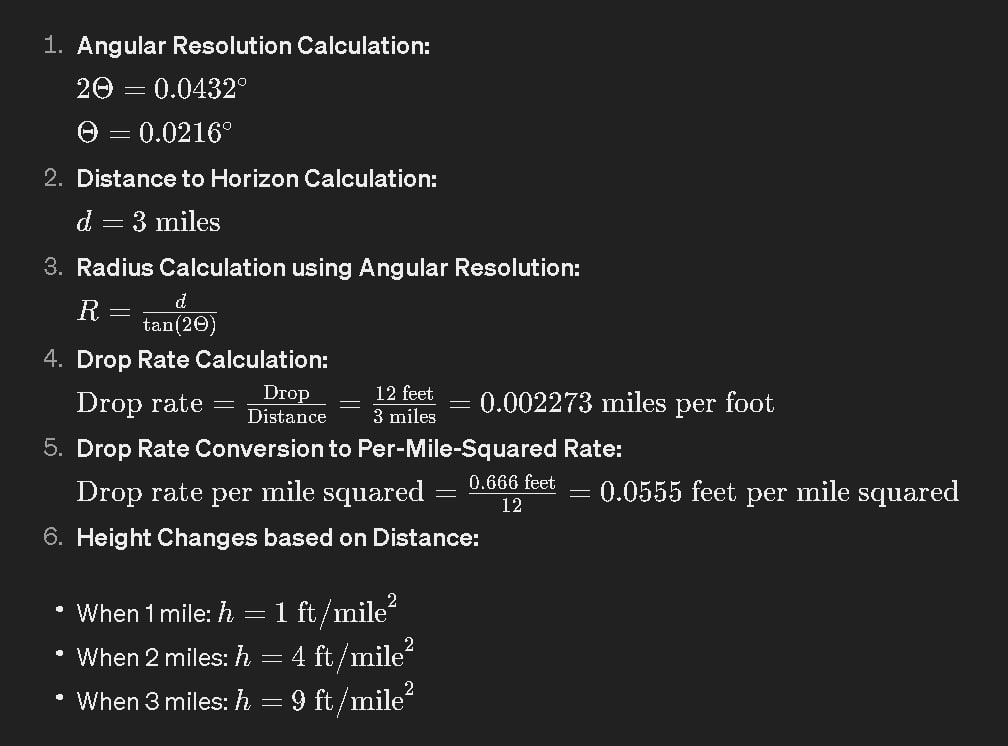Select Drop Rate Conversion to Per-Mile-Squared heading
The width and height of the screenshot is (1008, 746).
pos(349,448)
